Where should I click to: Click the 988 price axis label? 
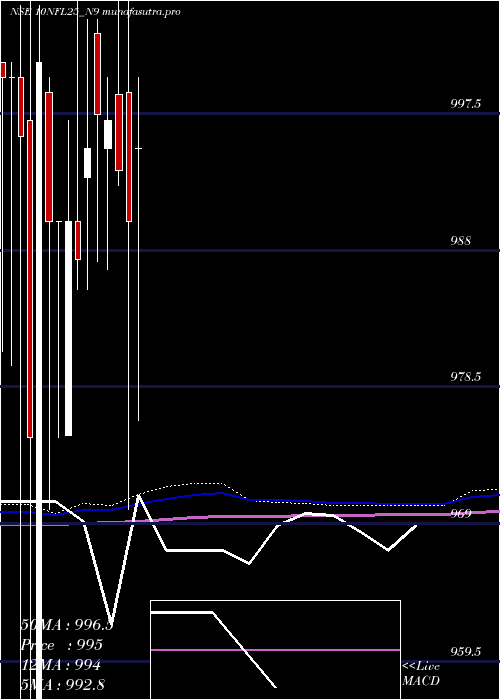point(460,241)
